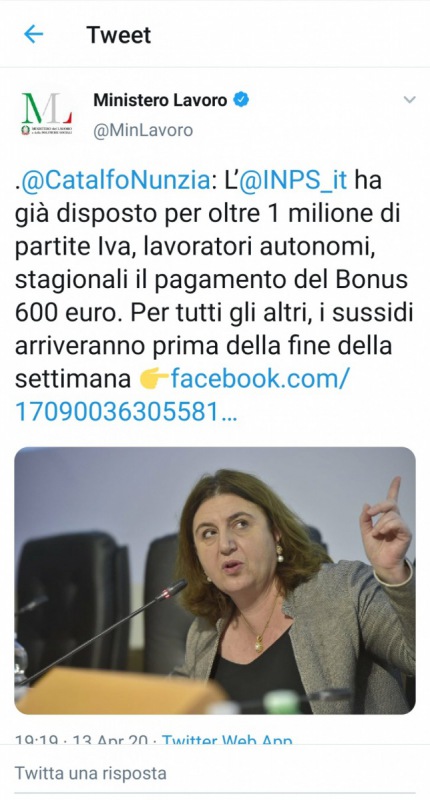Image resolution: width=430 pixels, height=800 pixels.
Task: Click the 'Tweet' header title
Action: tap(119, 35)
